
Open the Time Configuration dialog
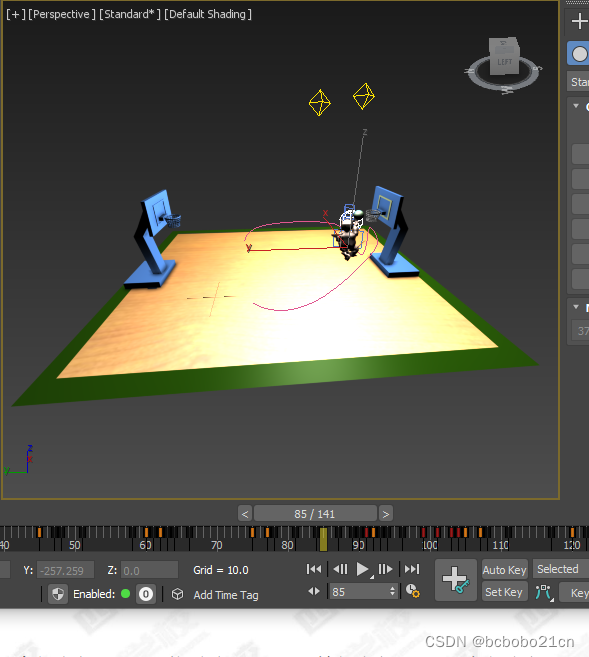tap(413, 591)
